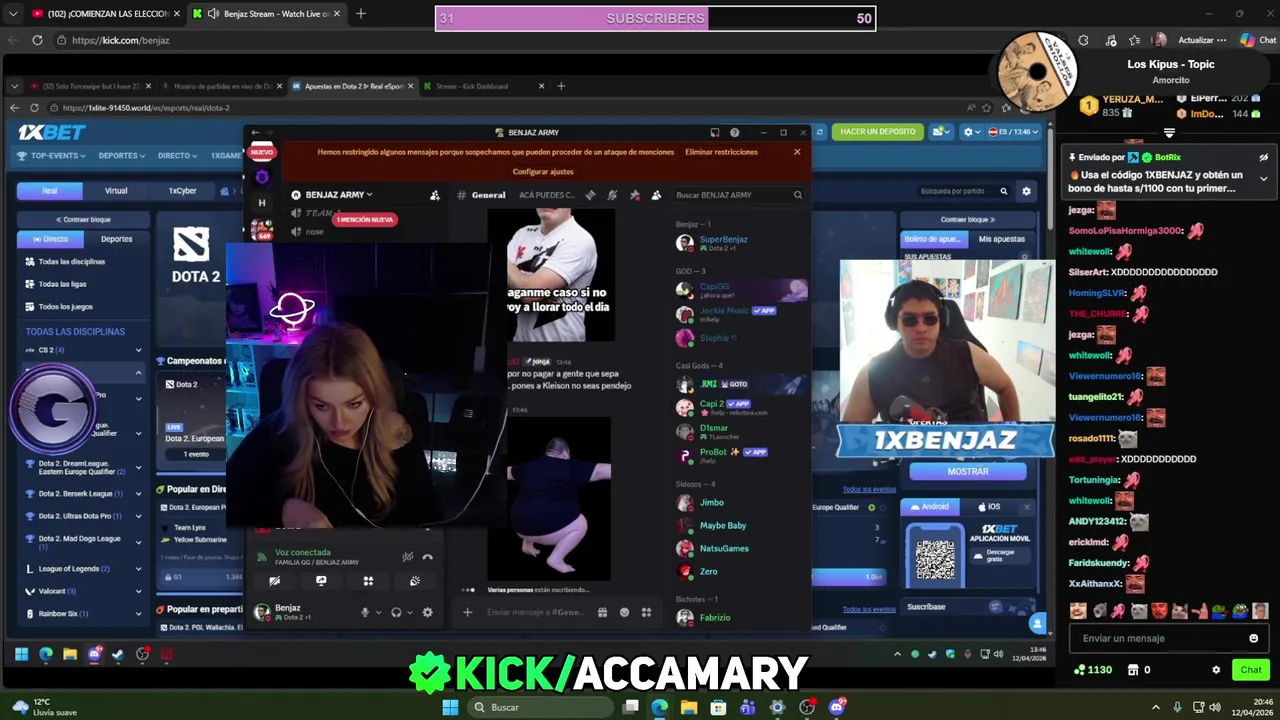This screenshot has height=720, width=1280.
Task: Open Discord user settings gear
Action: coord(427,612)
